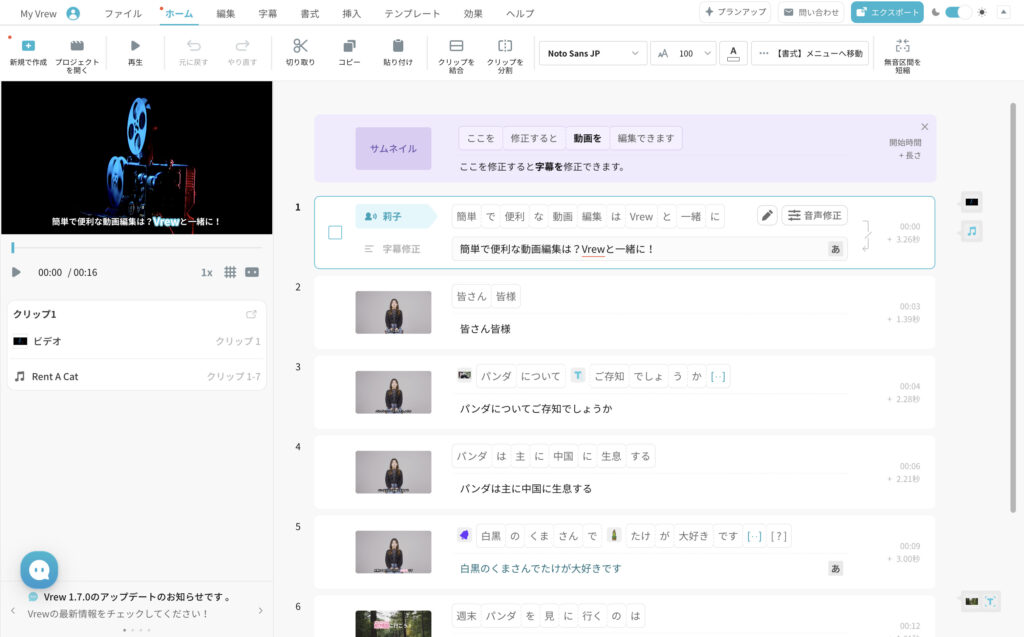Click the 音声修正 button in clip 1
Viewport: 1024px width, 637px height.
coord(815,216)
